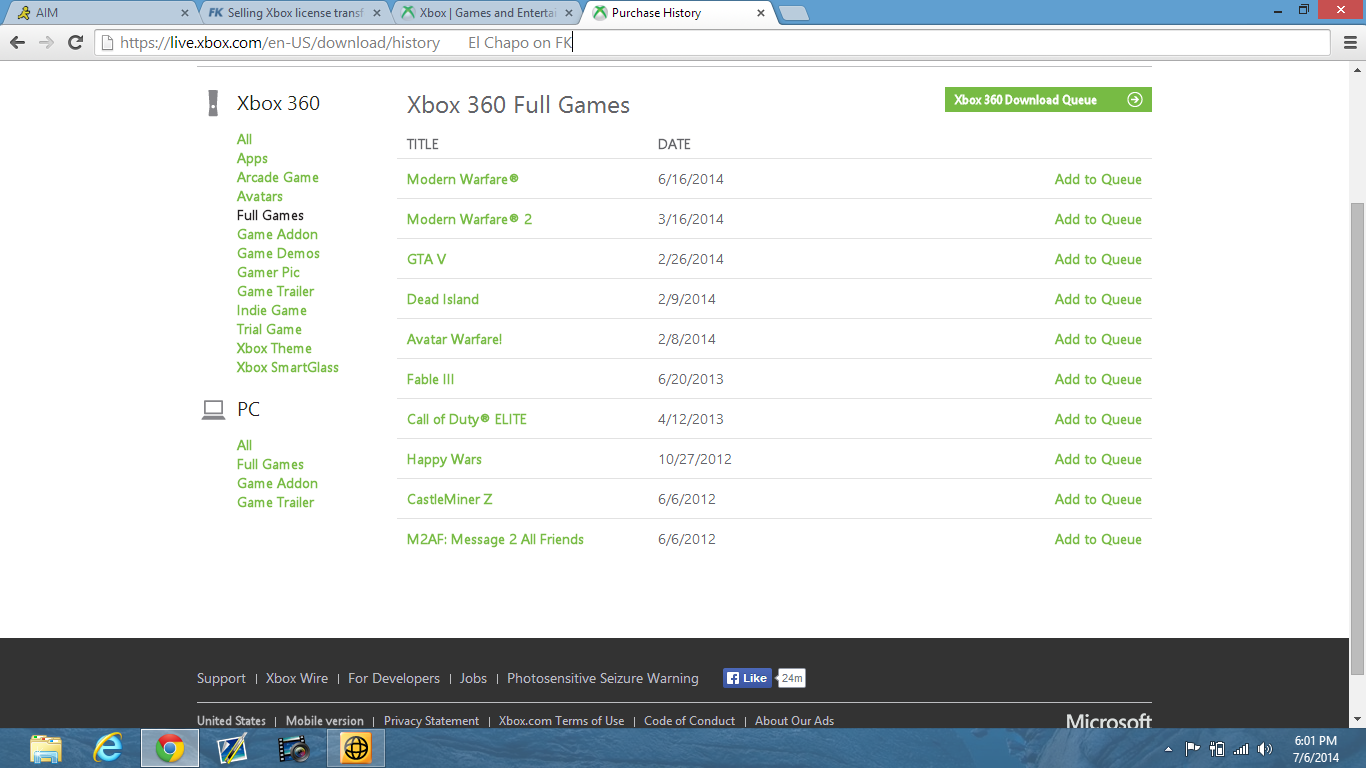Switch to the Selling Xbox license transfer tab
1366x768 pixels.
coord(293,13)
